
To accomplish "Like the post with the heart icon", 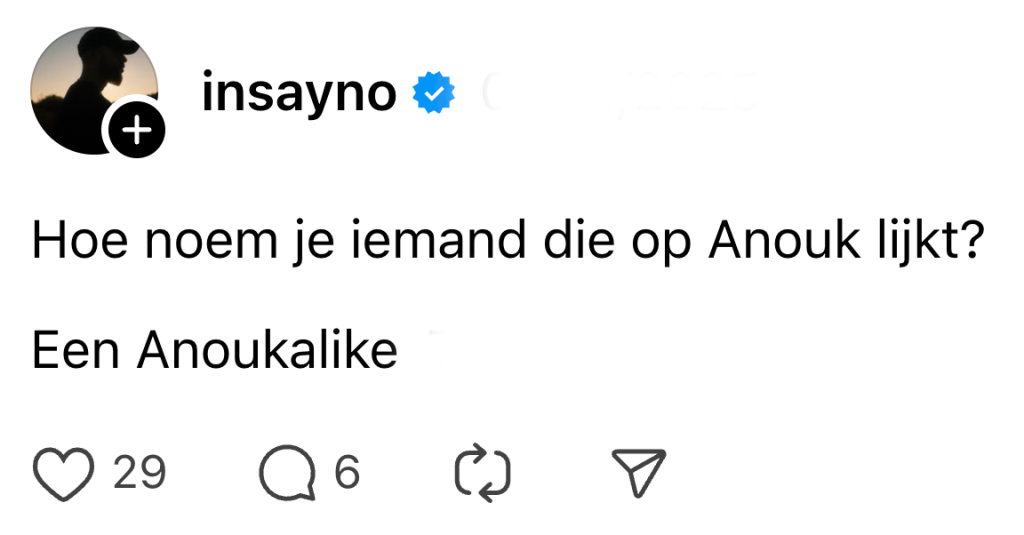I will (63, 473).
